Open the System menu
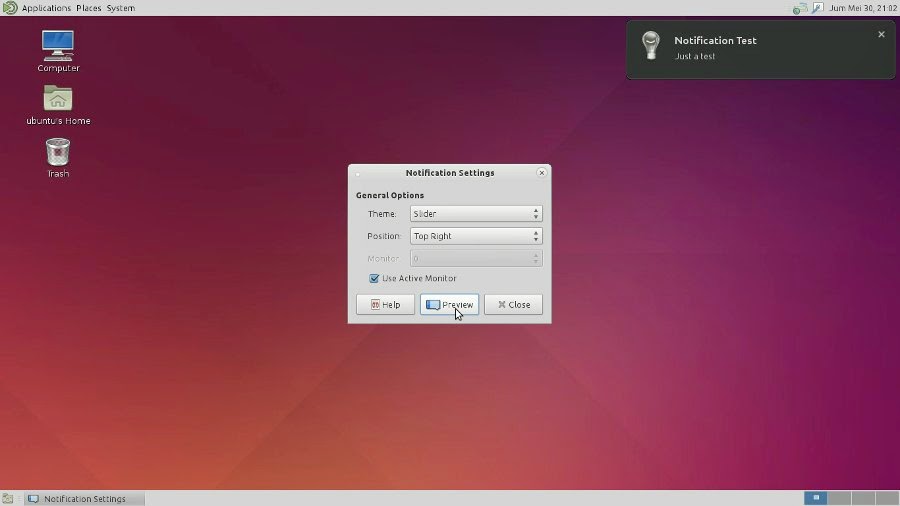900x506 pixels. (x=121, y=8)
